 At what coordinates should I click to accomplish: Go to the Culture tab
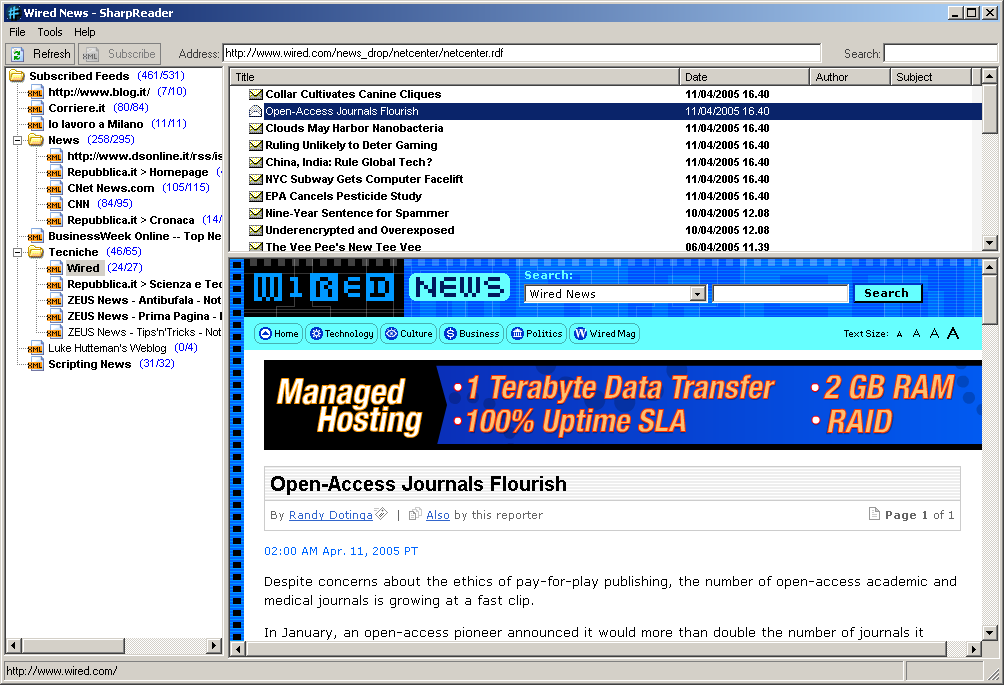(409, 334)
